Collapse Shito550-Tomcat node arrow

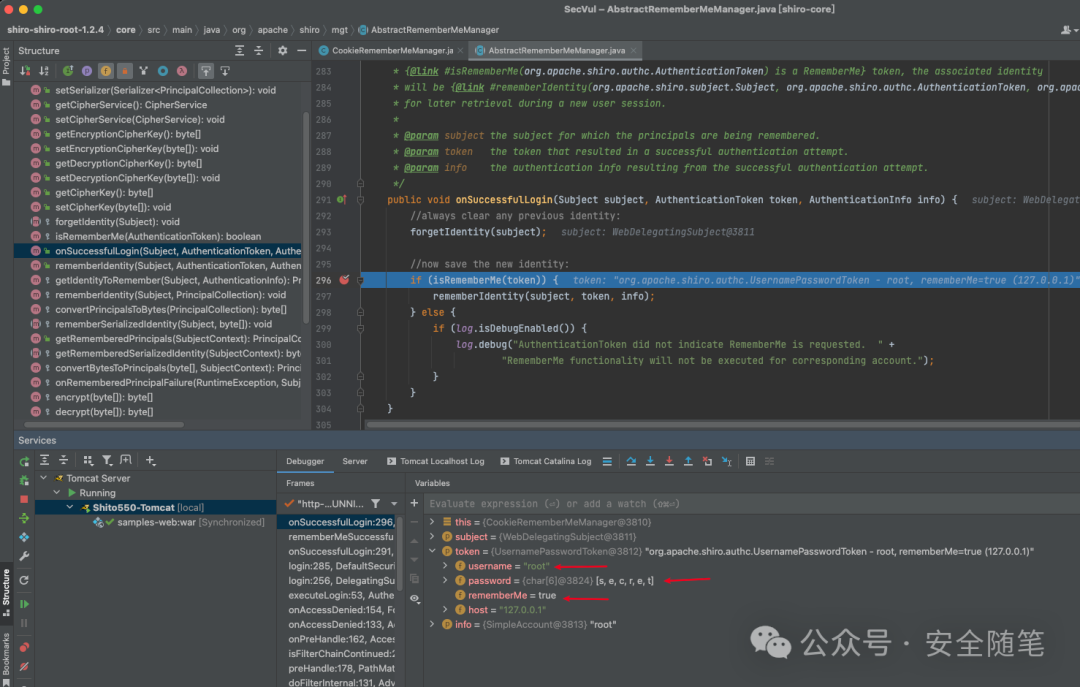pyautogui.click(x=70, y=507)
